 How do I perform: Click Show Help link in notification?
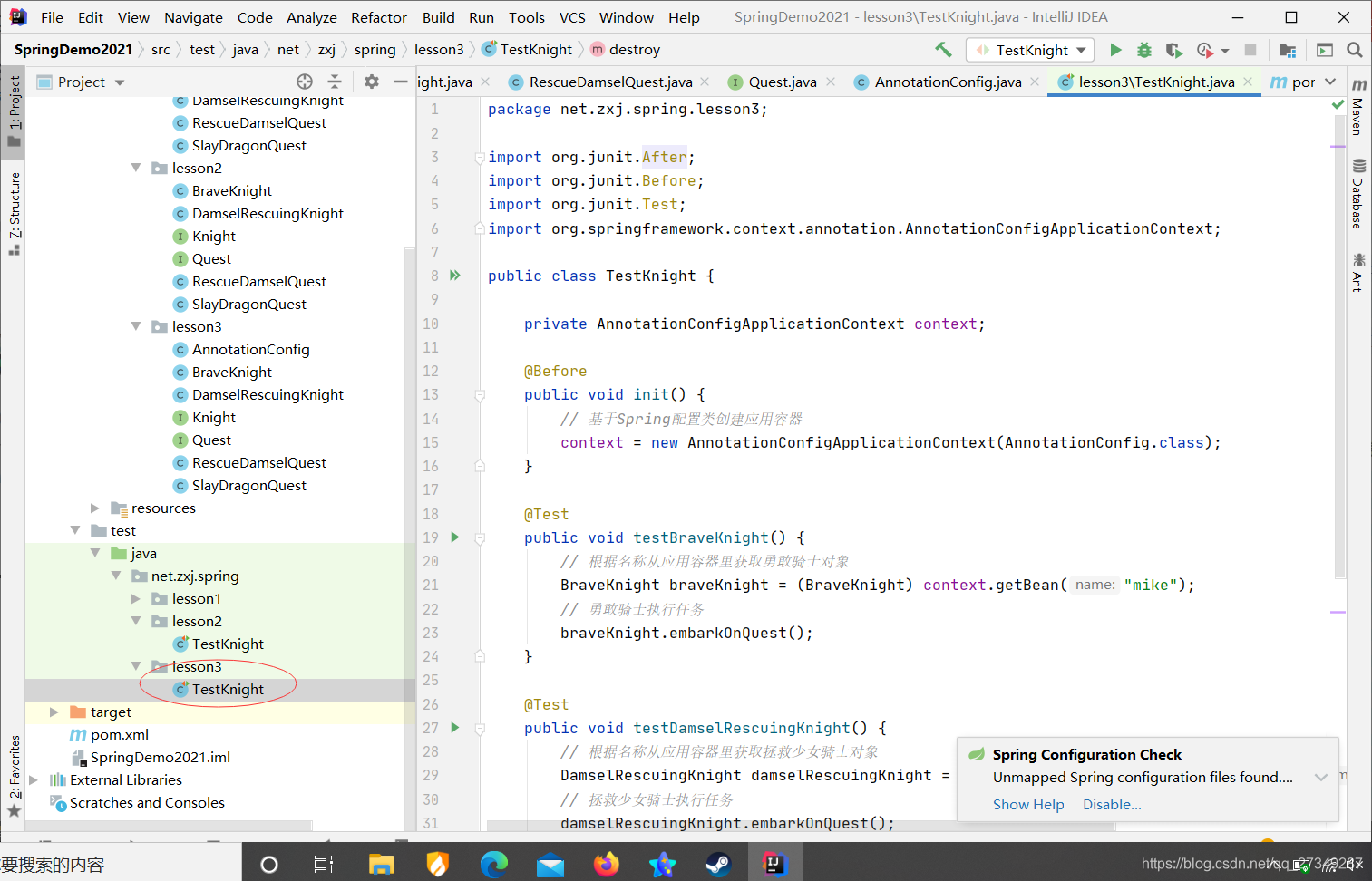click(1028, 804)
